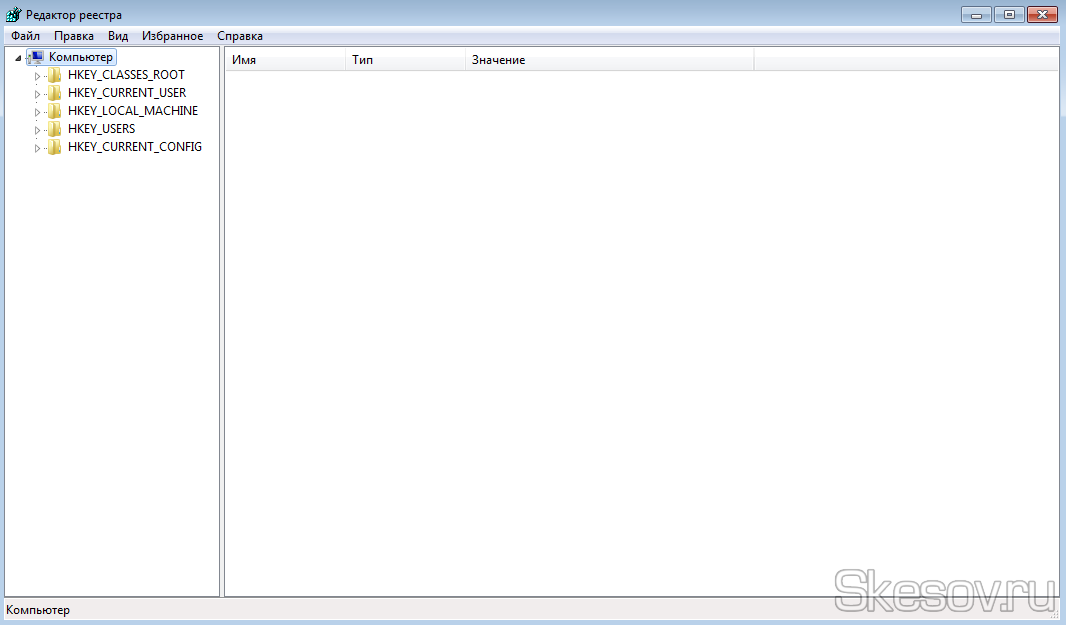The image size is (1066, 625).
Task: Select the HKEY_CURRENT_CONFIG key label
Action: tap(135, 147)
